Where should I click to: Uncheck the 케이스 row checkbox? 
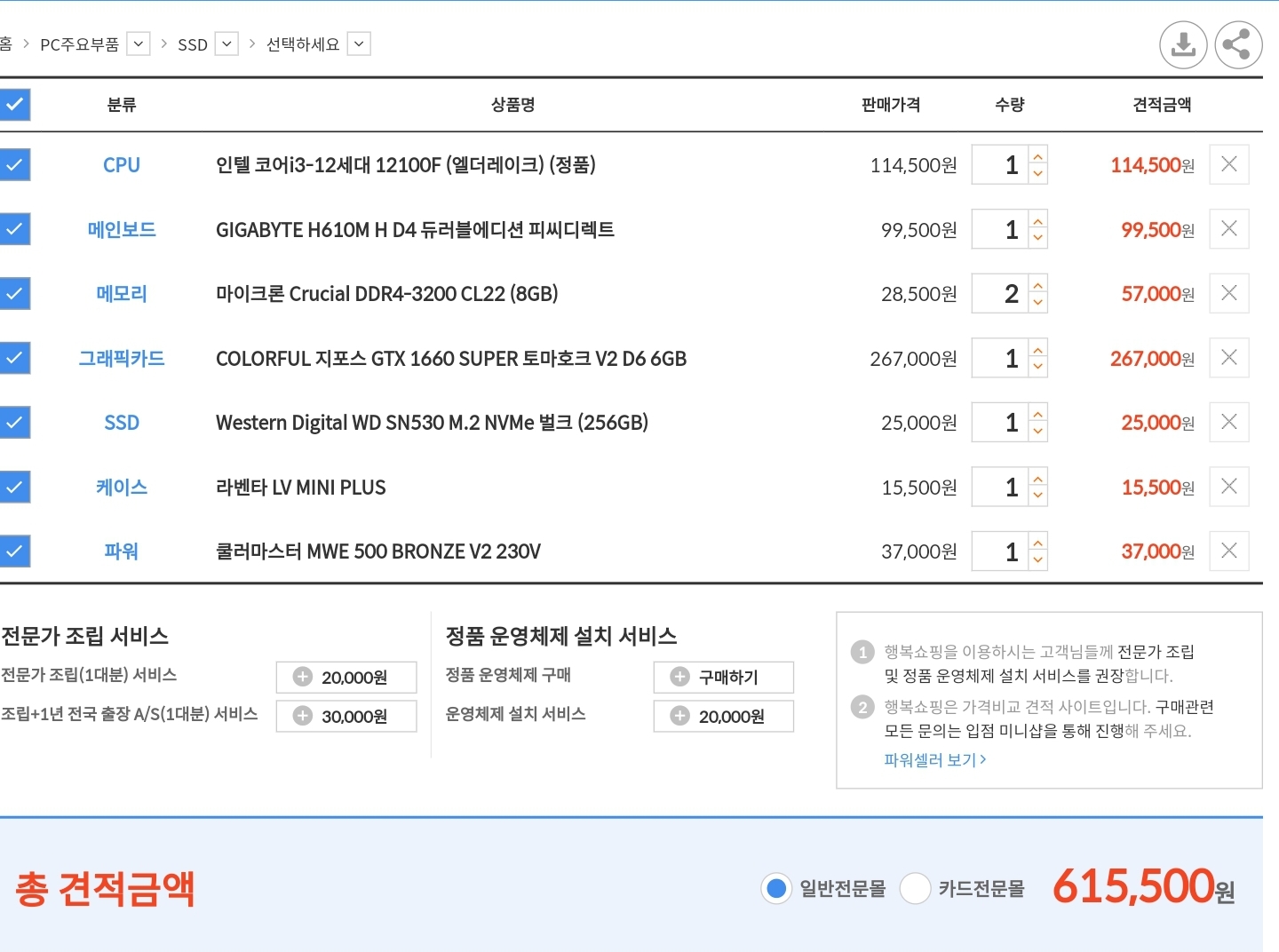(x=14, y=487)
